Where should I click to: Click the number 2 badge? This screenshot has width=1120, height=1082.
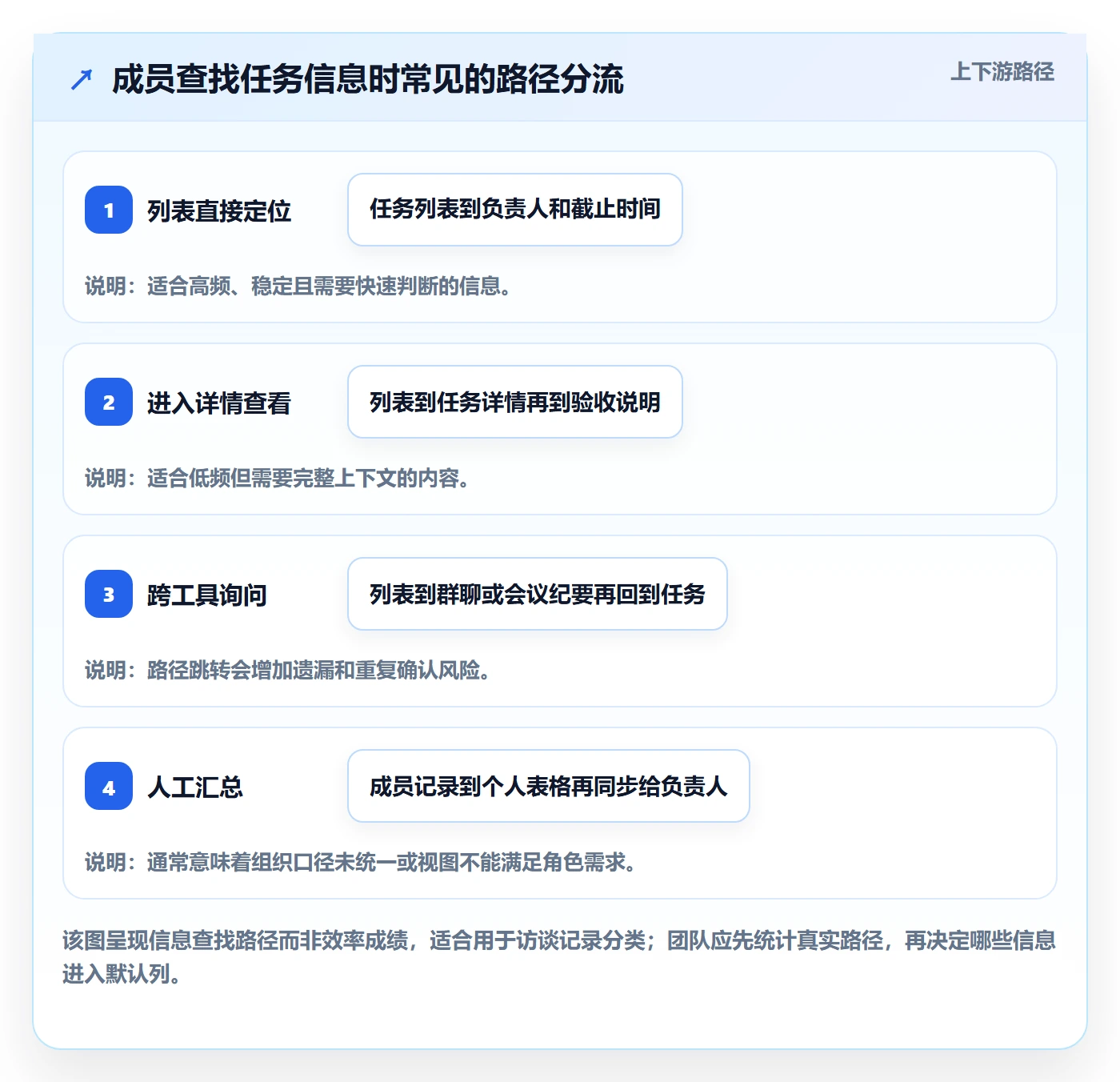[x=109, y=402]
